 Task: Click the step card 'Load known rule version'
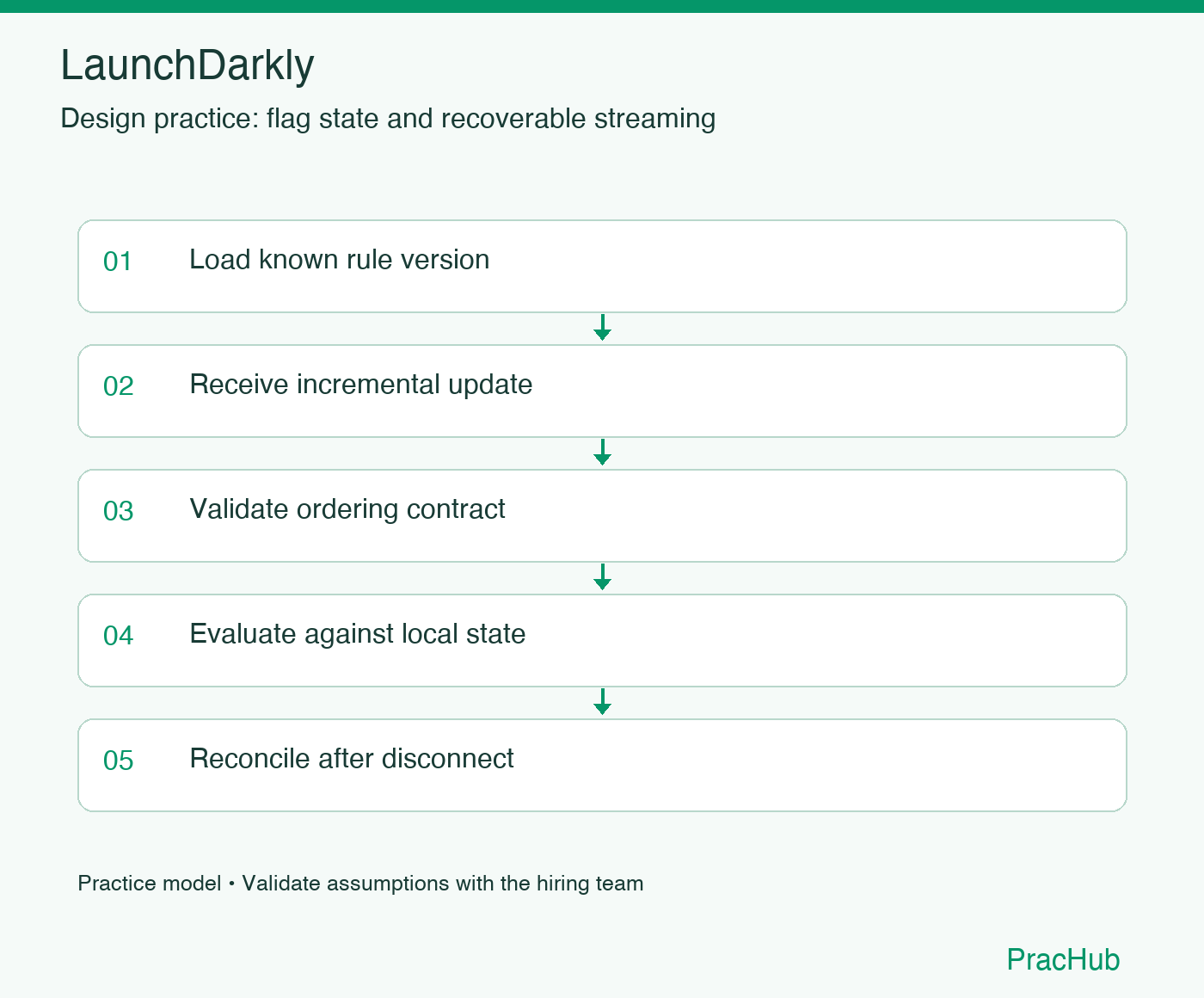(x=602, y=266)
